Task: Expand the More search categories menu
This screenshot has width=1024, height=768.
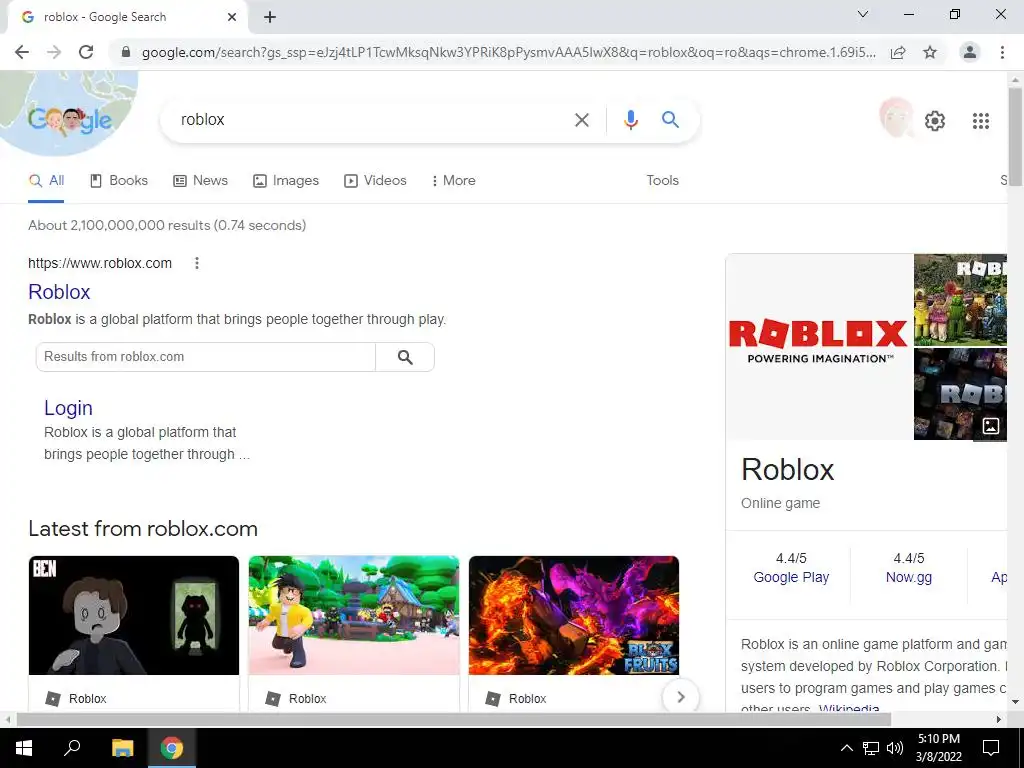Action: (453, 181)
